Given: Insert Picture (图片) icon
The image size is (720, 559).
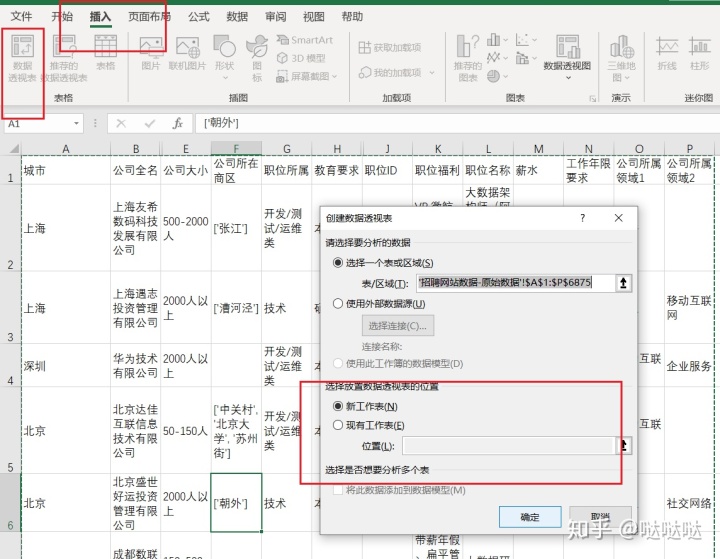Looking at the screenshot, I should pyautogui.click(x=151, y=53).
